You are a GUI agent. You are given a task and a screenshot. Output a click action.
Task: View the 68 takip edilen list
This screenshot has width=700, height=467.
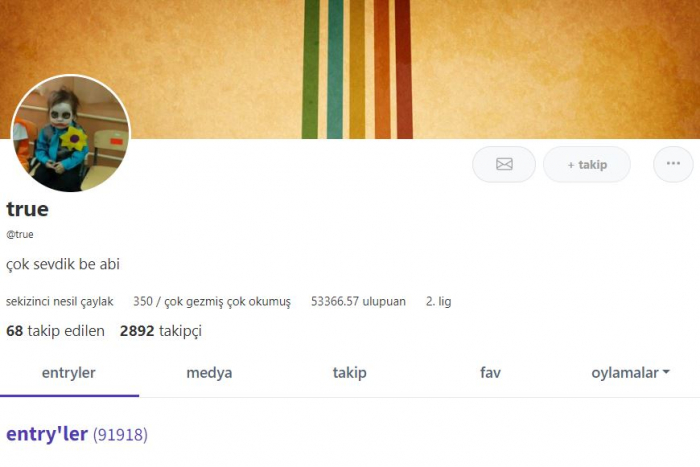click(55, 331)
